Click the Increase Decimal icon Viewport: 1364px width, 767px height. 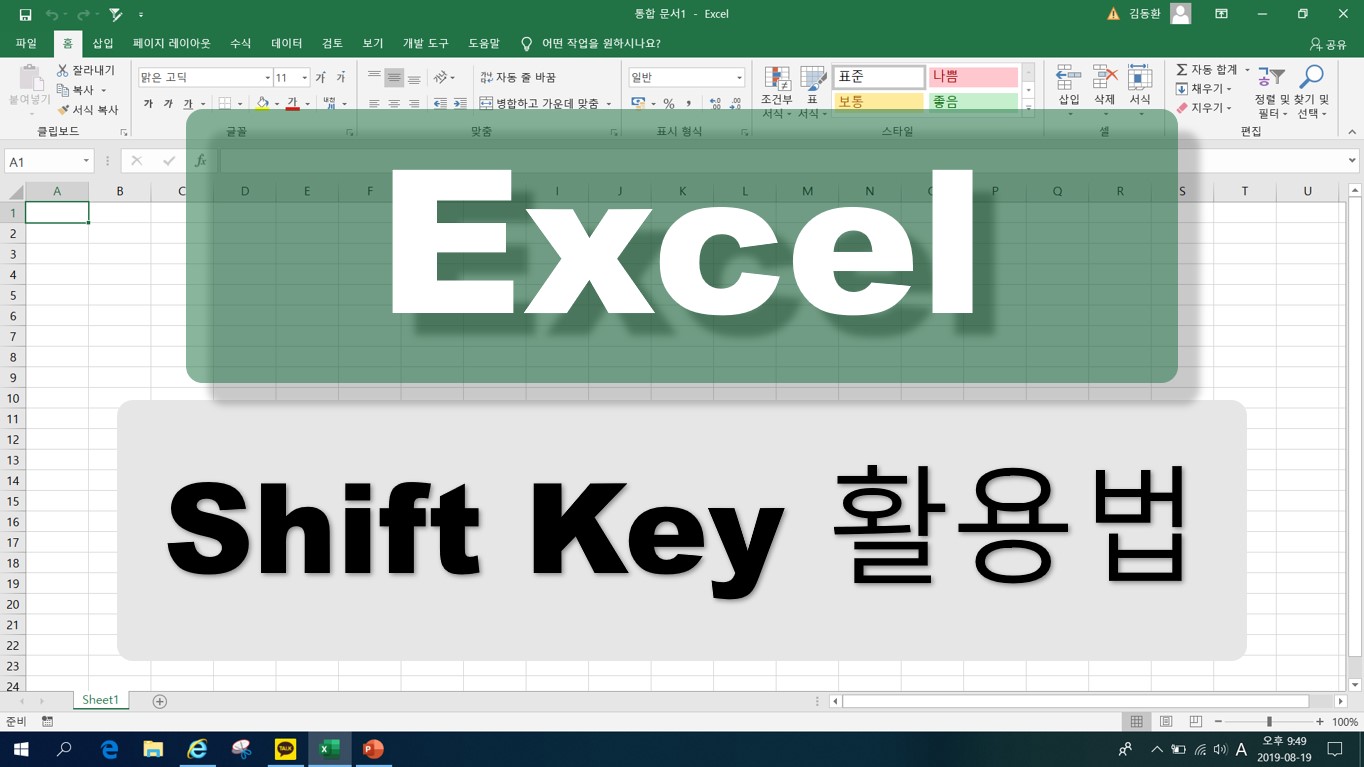715,103
